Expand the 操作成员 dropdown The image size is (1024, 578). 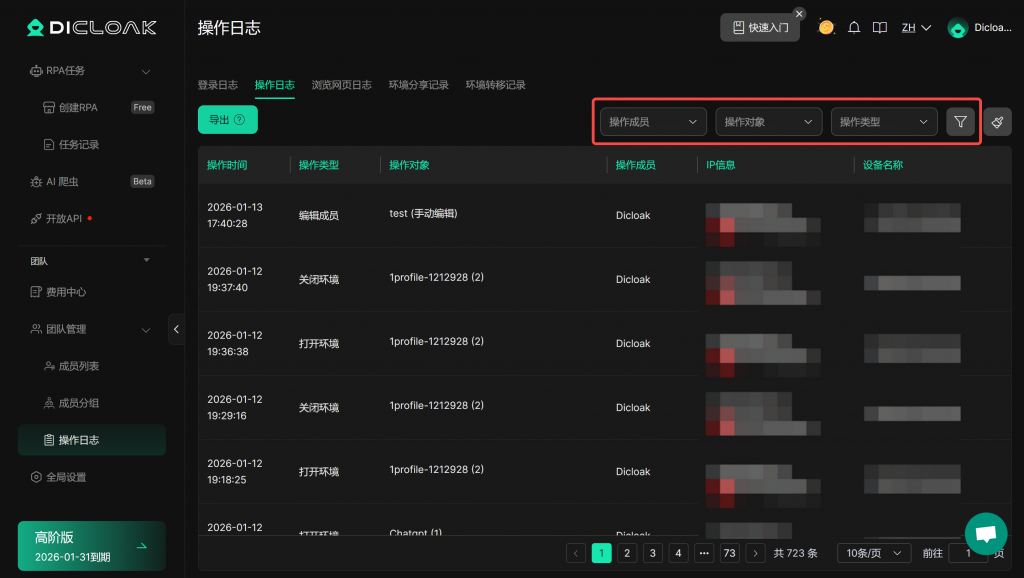(x=653, y=122)
